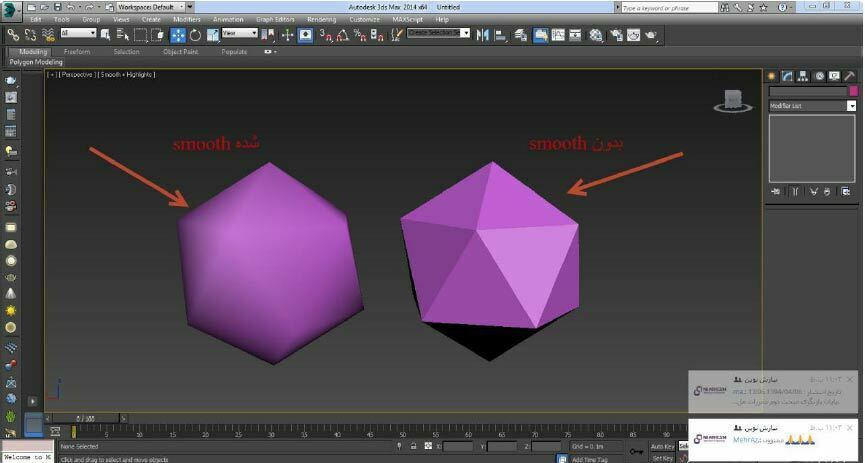The width and height of the screenshot is (865, 463).
Task: Click the Polygon Modeling panel label
Action: click(x=36, y=61)
